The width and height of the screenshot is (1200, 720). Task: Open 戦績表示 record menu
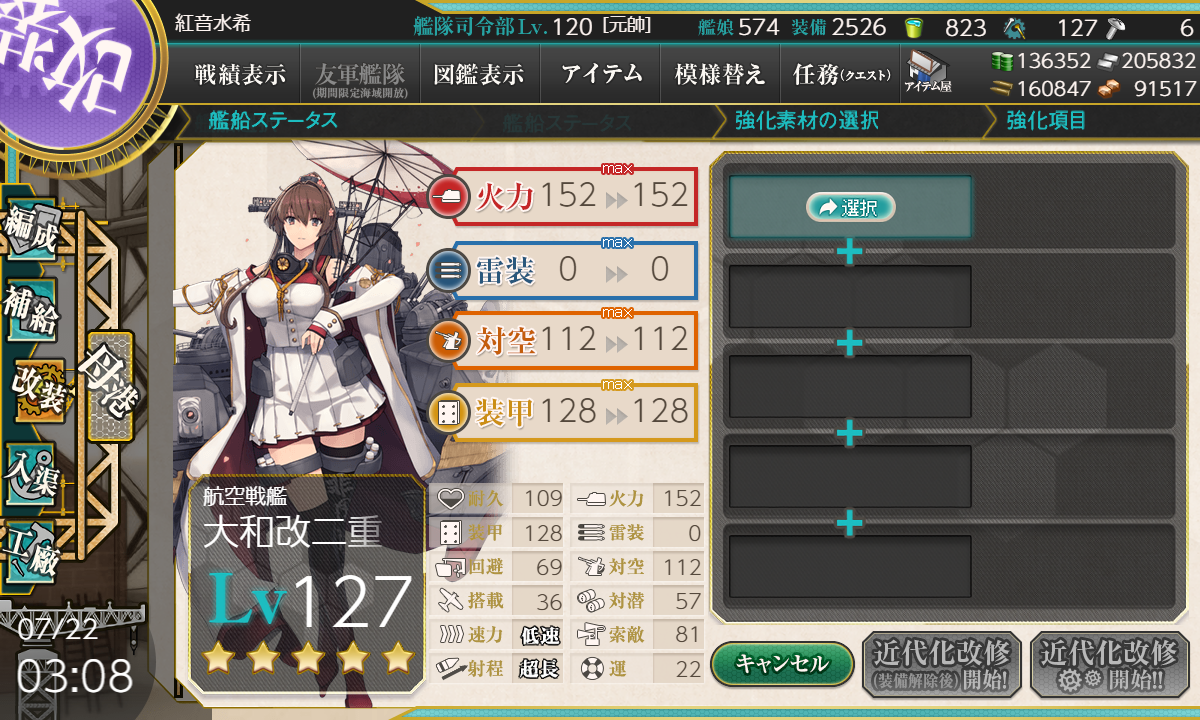coord(239,75)
